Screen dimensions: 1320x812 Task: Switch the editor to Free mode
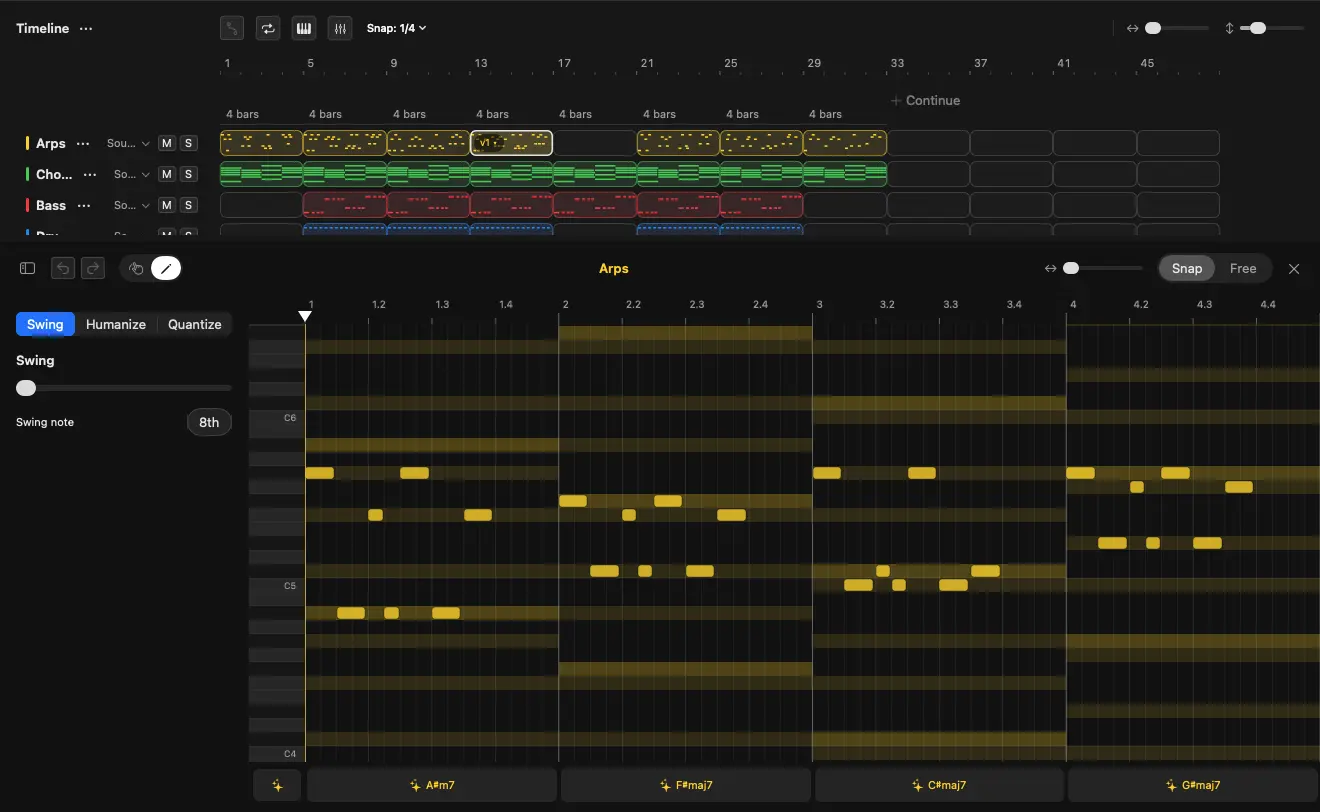tap(1243, 268)
